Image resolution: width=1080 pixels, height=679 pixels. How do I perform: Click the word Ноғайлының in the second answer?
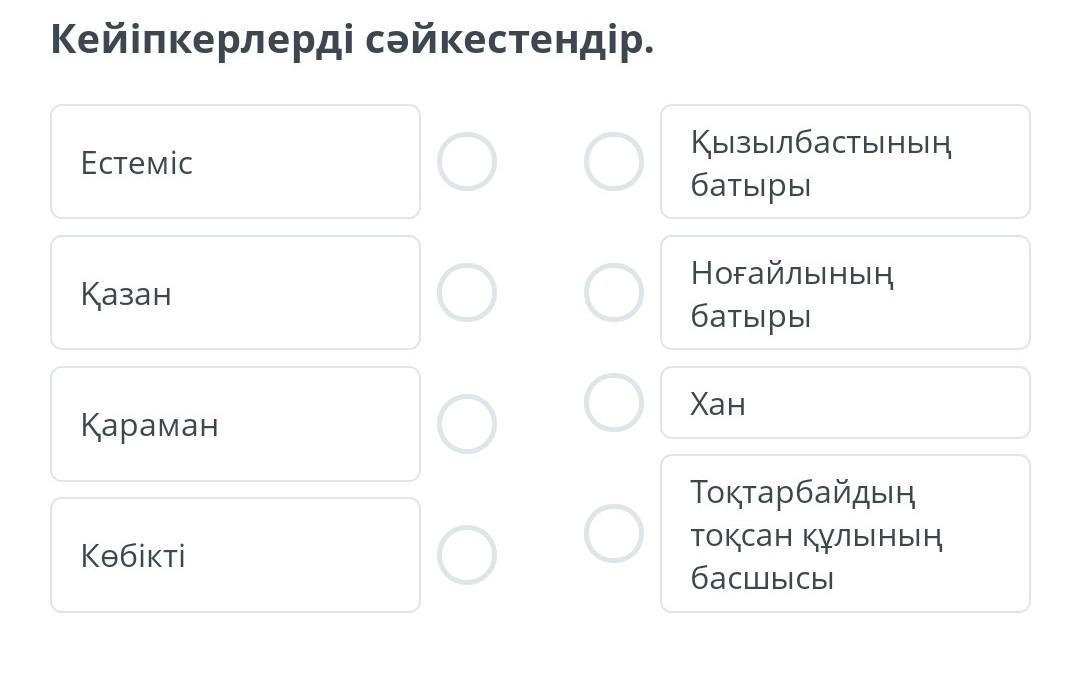click(x=792, y=272)
